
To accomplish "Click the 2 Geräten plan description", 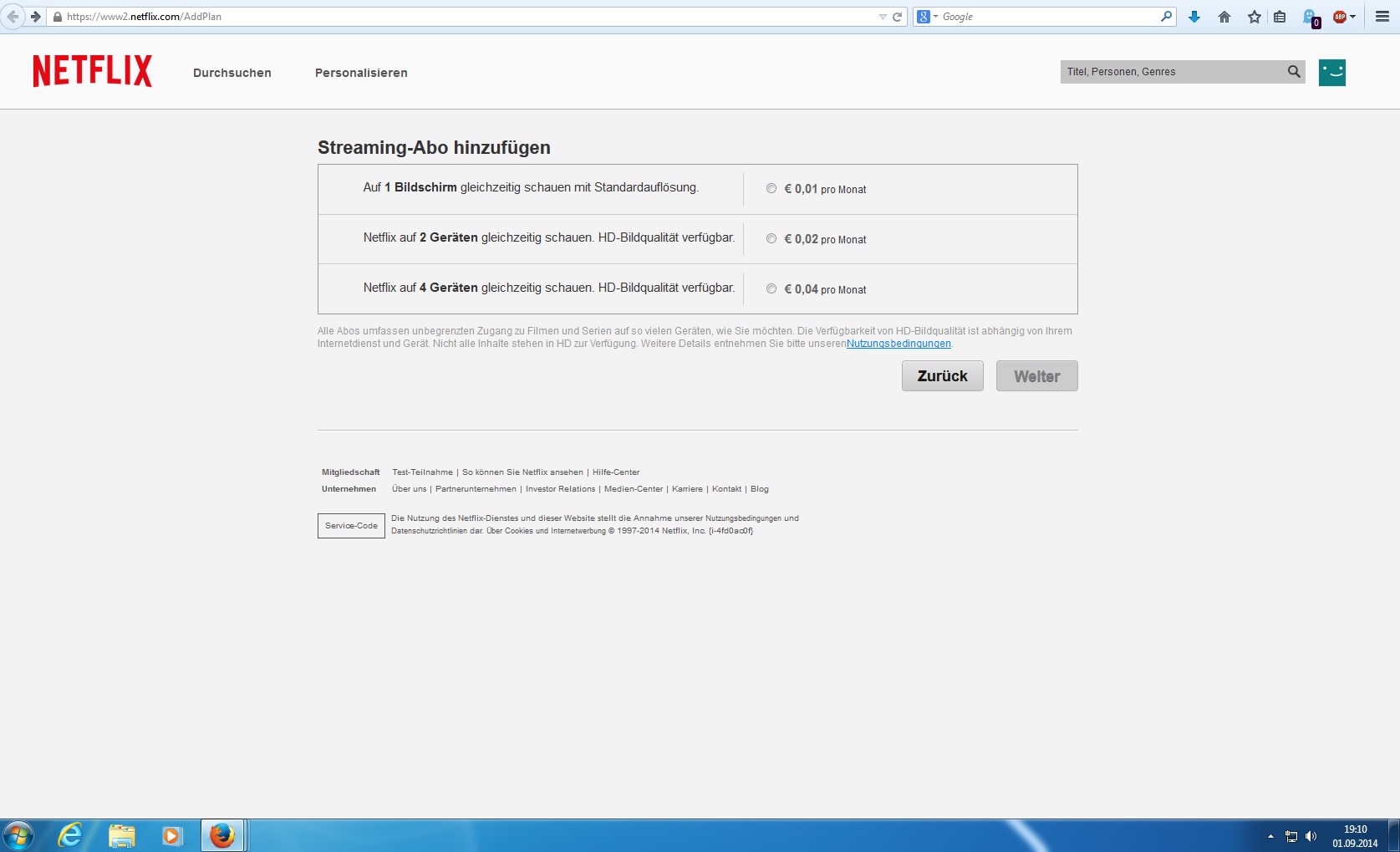I will (x=549, y=237).
